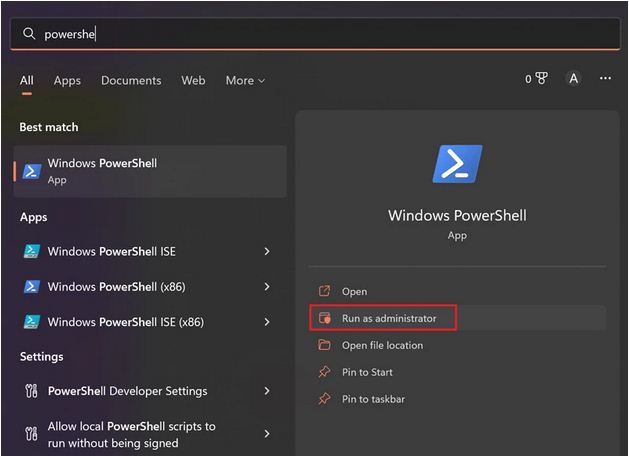The width and height of the screenshot is (629, 456).
Task: Click the Windows PowerShell ISE (x86) icon
Action: click(x=32, y=322)
